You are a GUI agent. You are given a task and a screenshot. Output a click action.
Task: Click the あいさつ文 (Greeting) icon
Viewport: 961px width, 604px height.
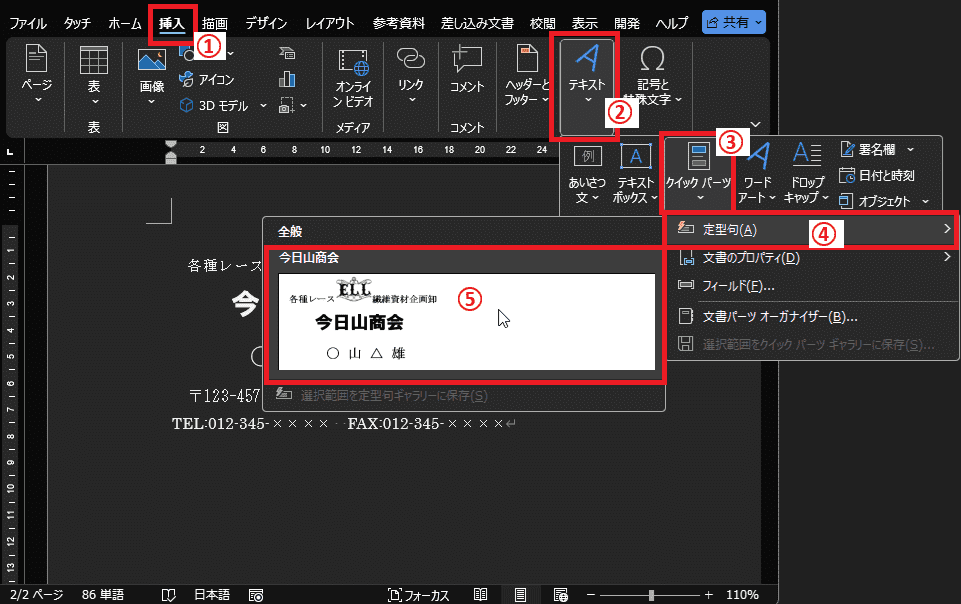(589, 173)
